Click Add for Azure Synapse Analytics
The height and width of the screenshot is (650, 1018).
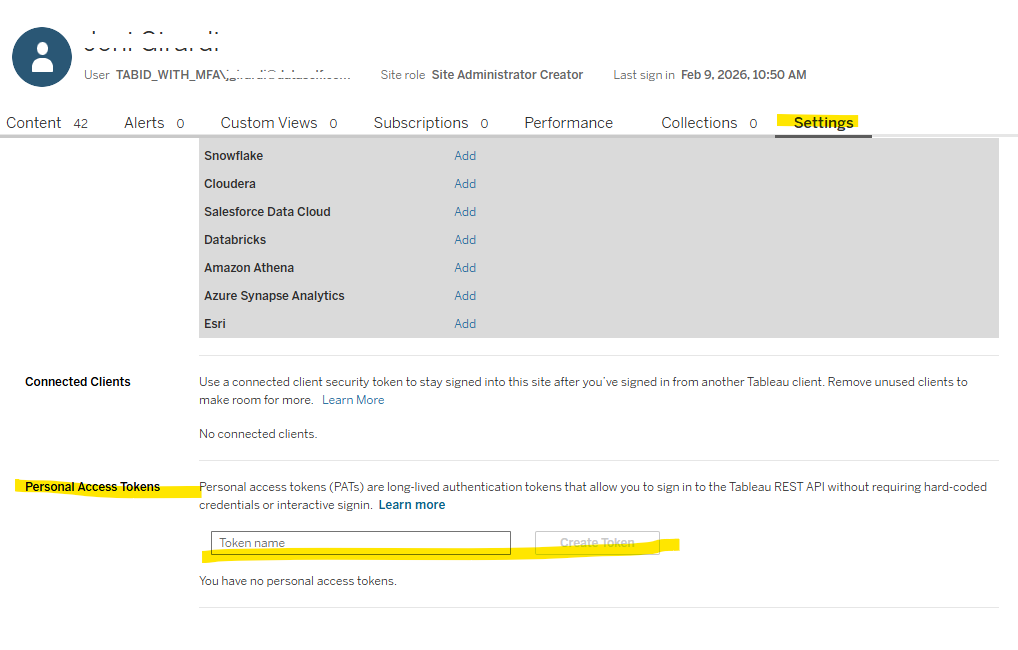tap(465, 296)
